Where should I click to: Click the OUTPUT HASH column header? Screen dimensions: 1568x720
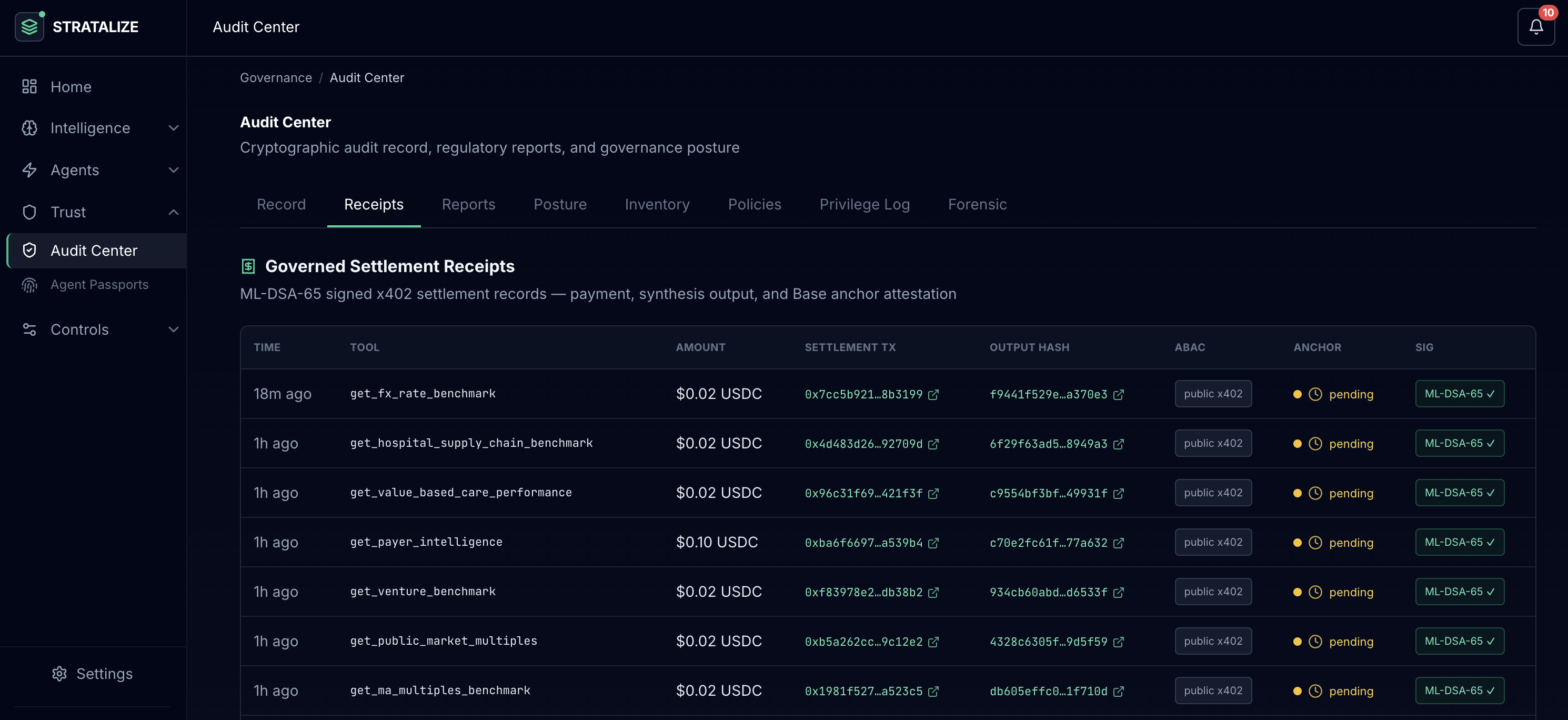point(1029,347)
